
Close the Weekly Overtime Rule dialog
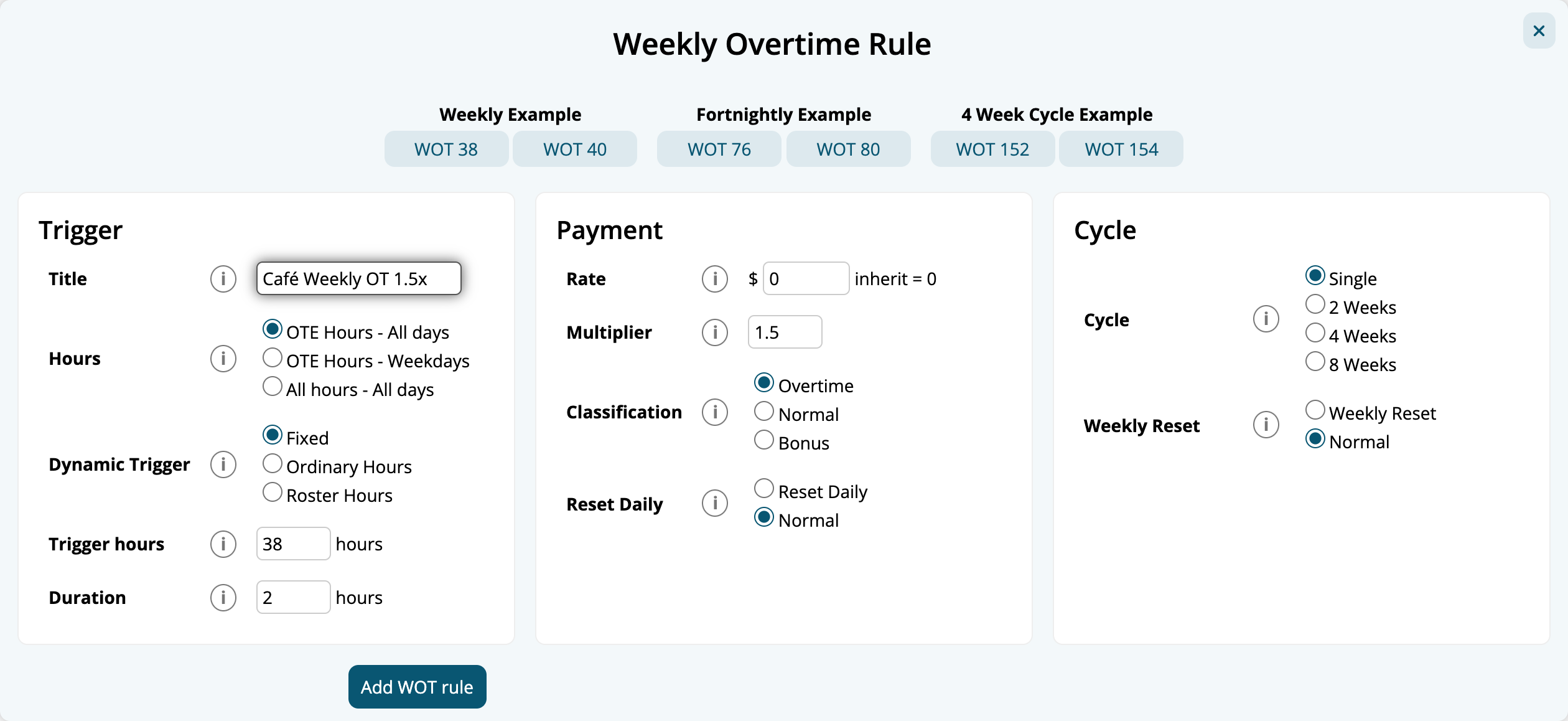(1539, 31)
